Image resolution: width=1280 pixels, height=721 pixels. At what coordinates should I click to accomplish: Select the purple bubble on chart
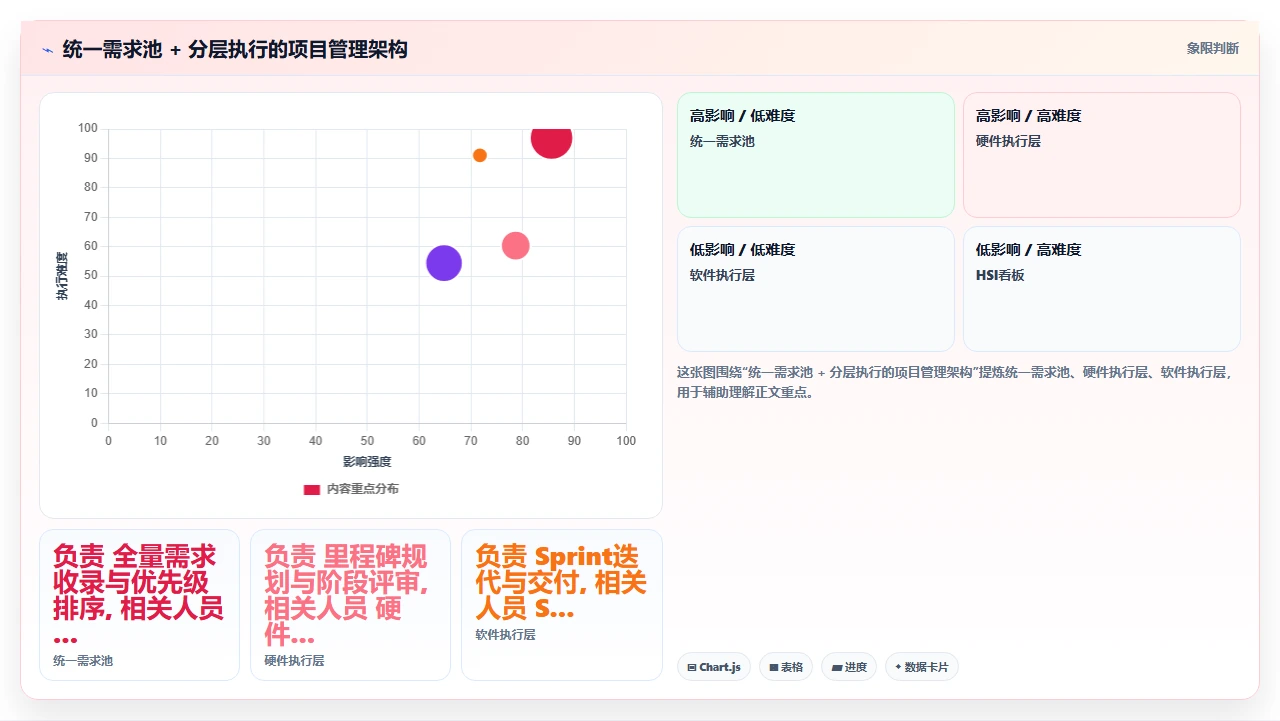pos(444,263)
